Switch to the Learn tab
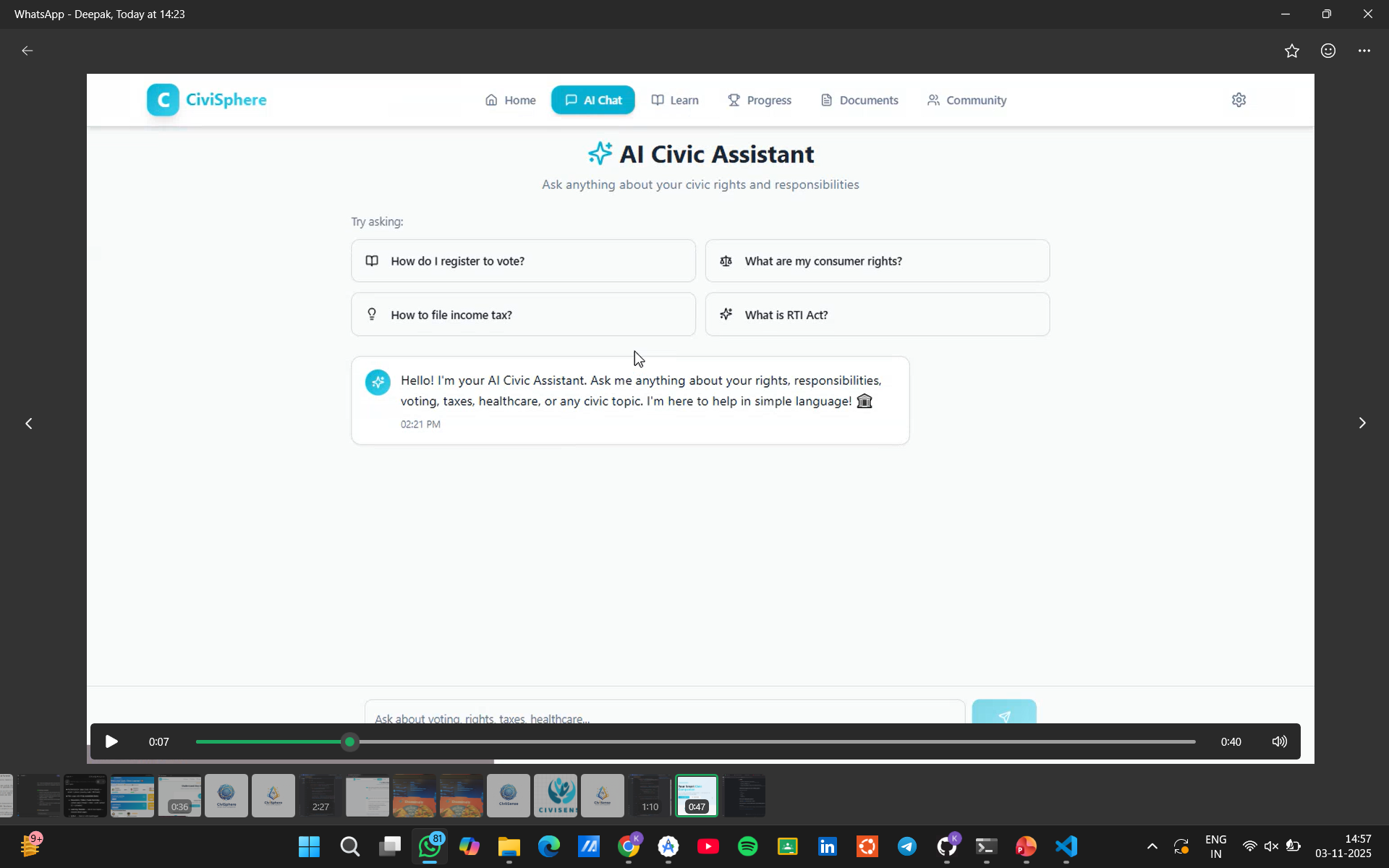Image resolution: width=1389 pixels, height=868 pixels. 675,100
